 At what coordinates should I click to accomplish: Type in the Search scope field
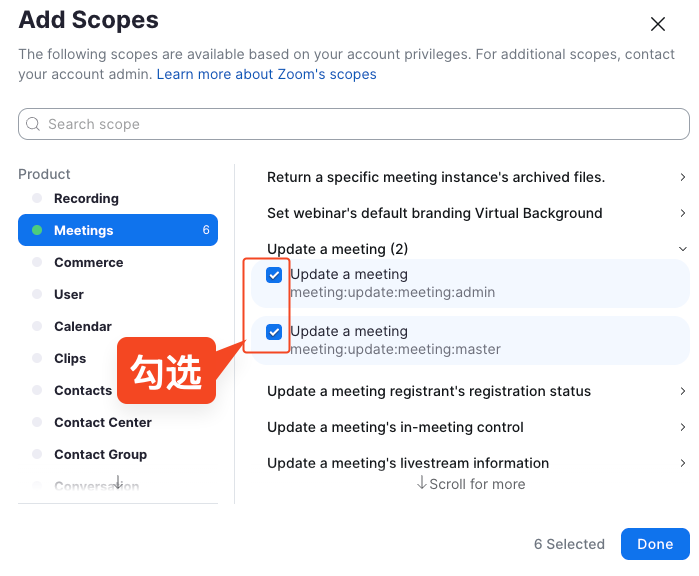click(x=360, y=124)
